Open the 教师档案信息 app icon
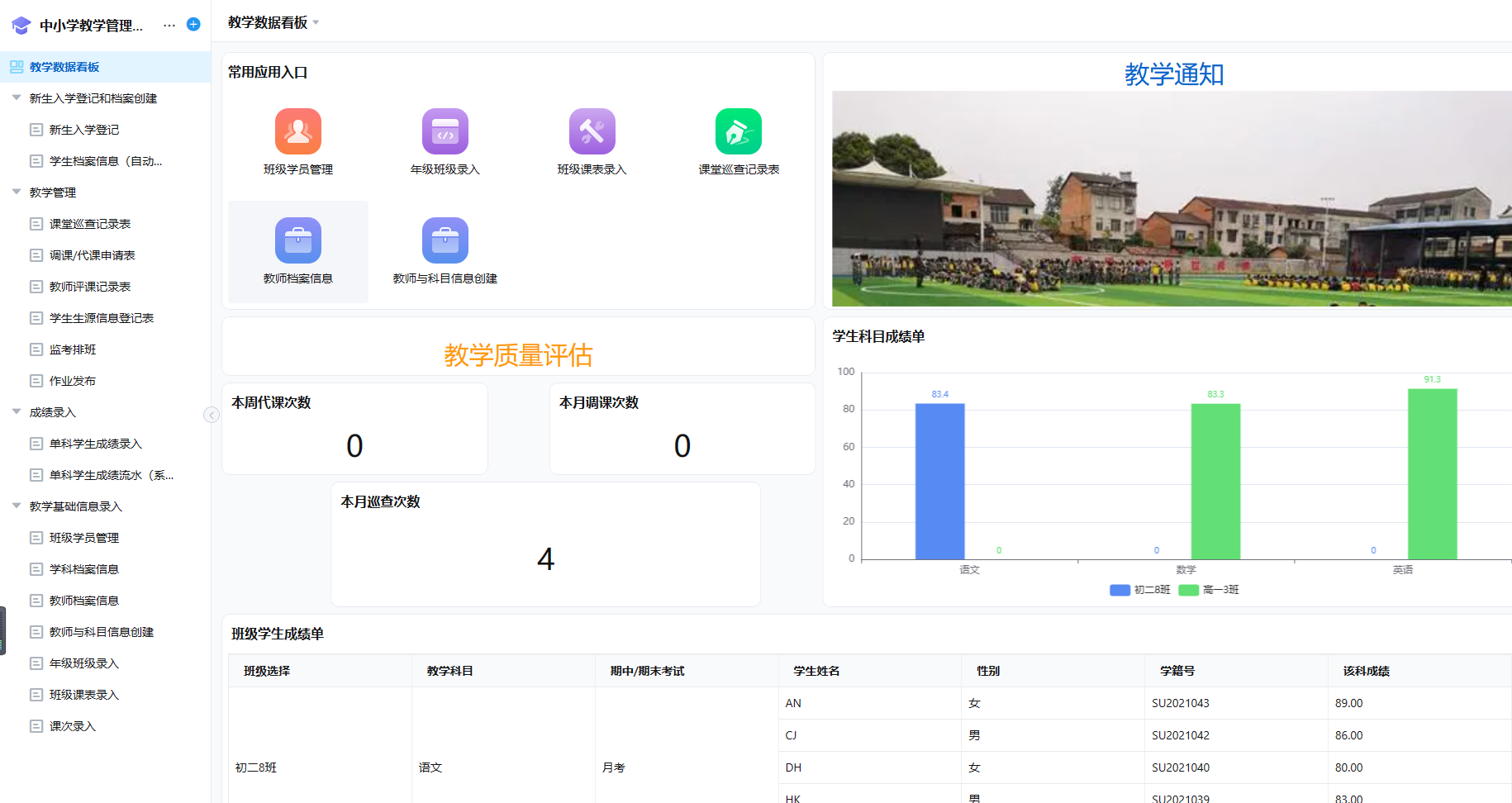 point(297,240)
